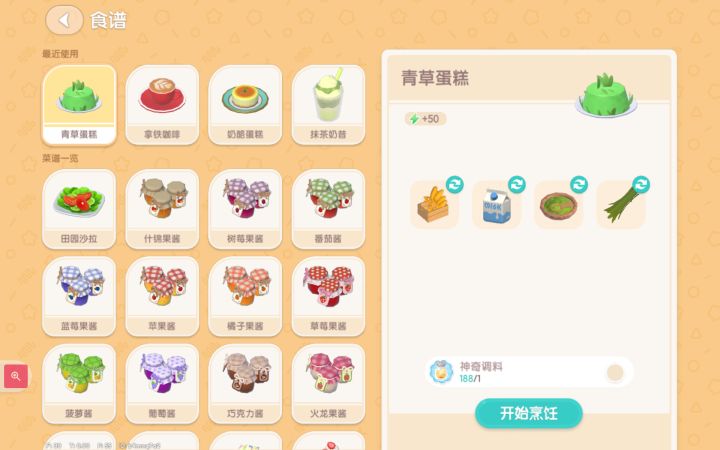Select the 拿铁咖啡 latte recipe
The width and height of the screenshot is (720, 450).
162,105
